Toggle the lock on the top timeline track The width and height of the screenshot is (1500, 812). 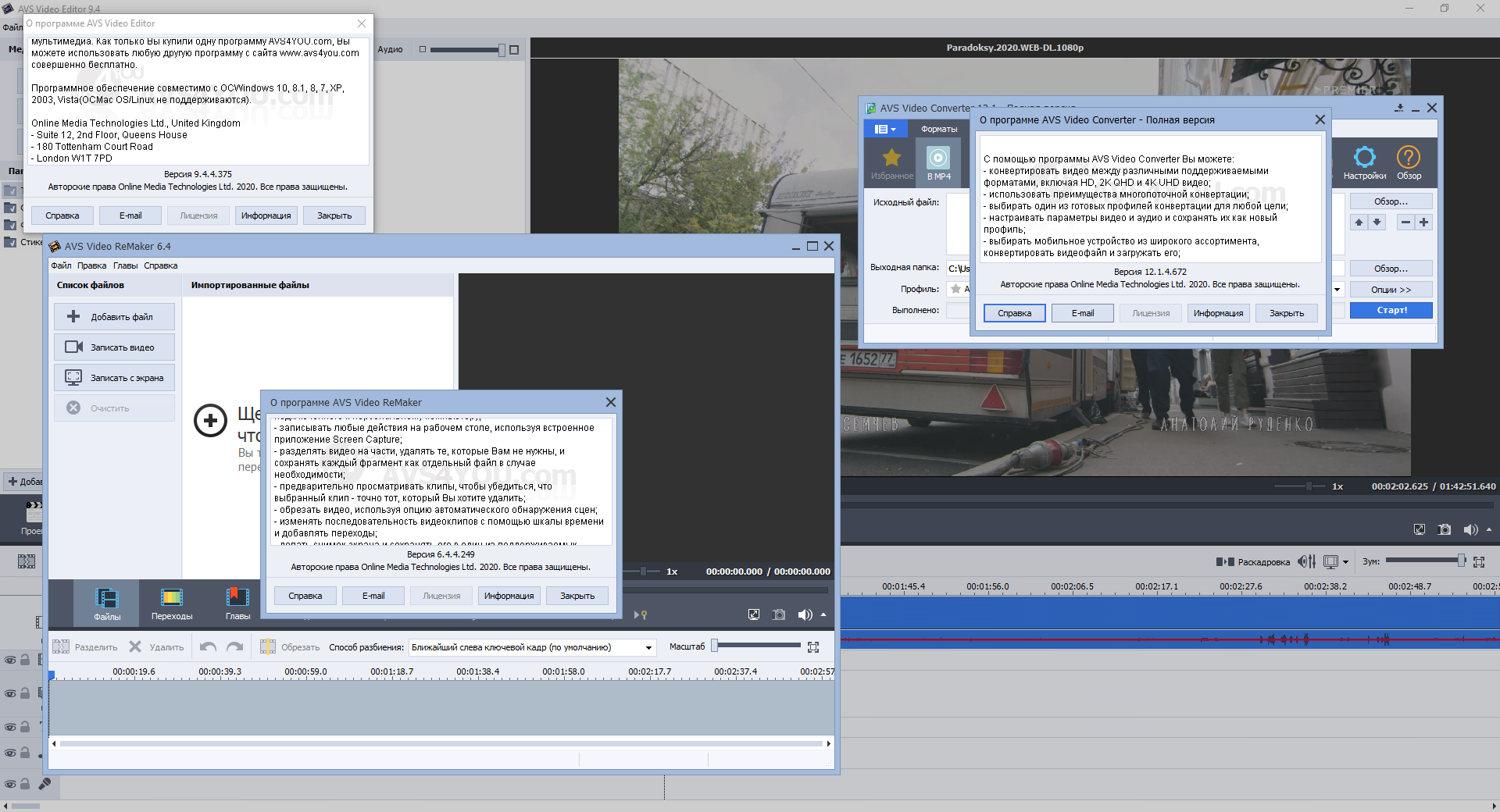25,661
